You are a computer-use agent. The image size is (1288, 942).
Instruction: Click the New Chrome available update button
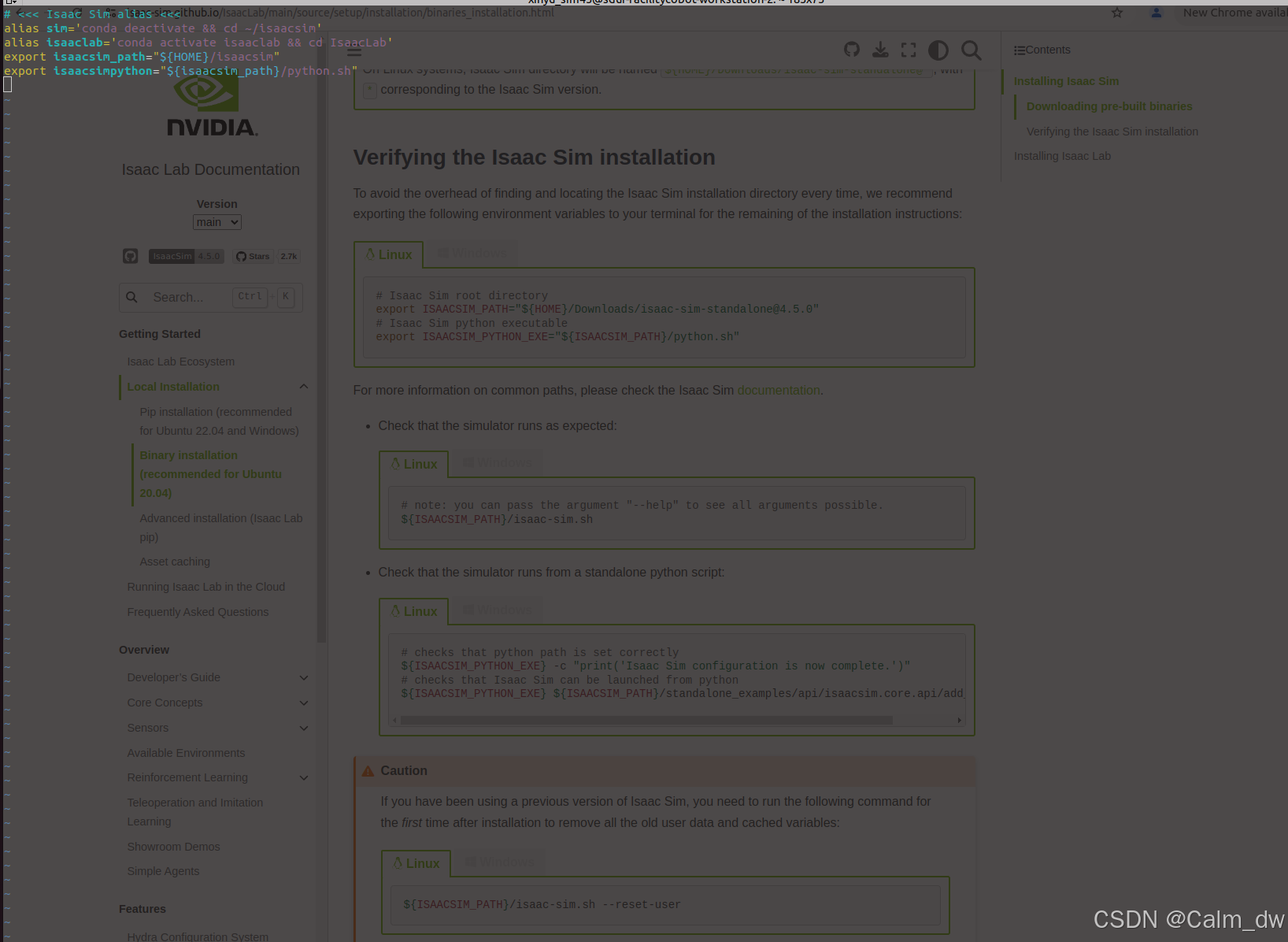1233,13
